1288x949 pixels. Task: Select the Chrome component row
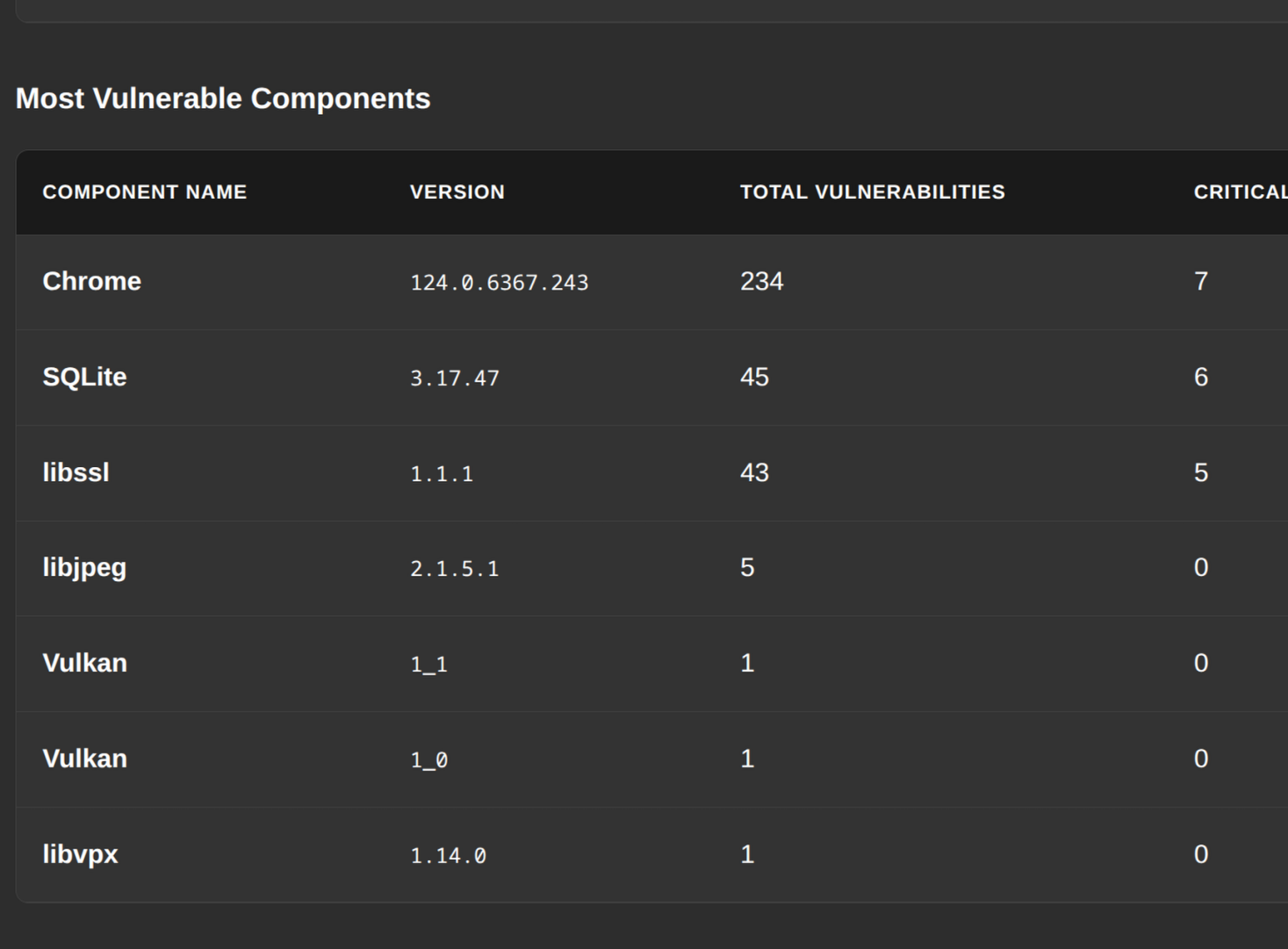(x=351, y=282)
